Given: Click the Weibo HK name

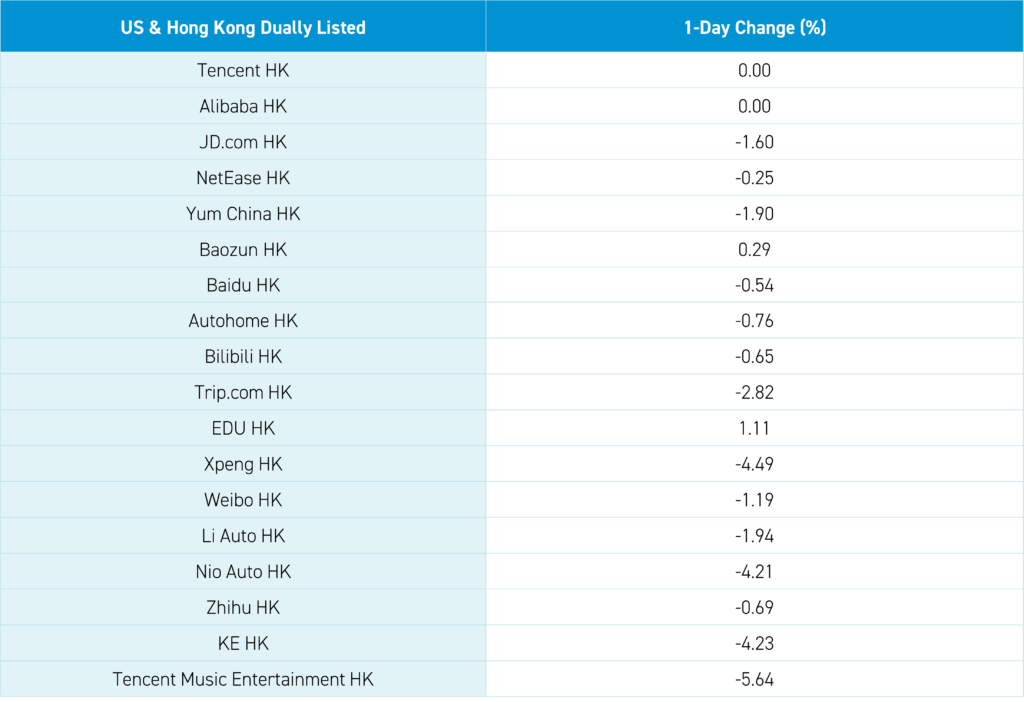Looking at the screenshot, I should [243, 500].
